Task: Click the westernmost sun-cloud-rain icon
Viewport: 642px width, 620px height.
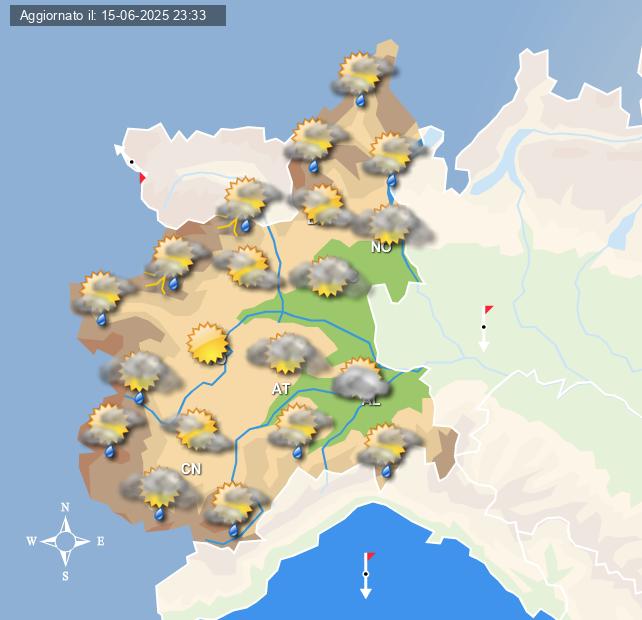Action: click(x=102, y=299)
